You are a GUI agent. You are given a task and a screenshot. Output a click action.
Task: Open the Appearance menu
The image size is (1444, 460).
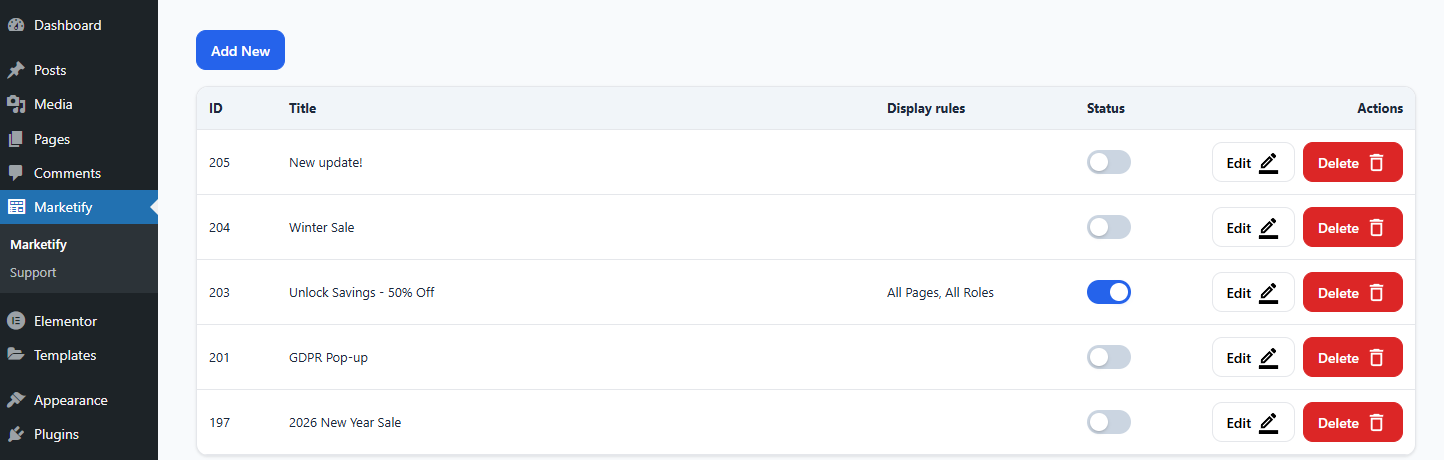[79, 400]
